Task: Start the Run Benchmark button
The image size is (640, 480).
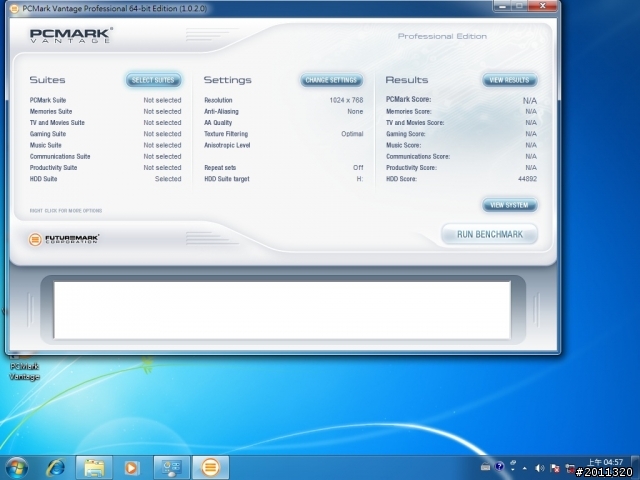Action: (x=489, y=234)
